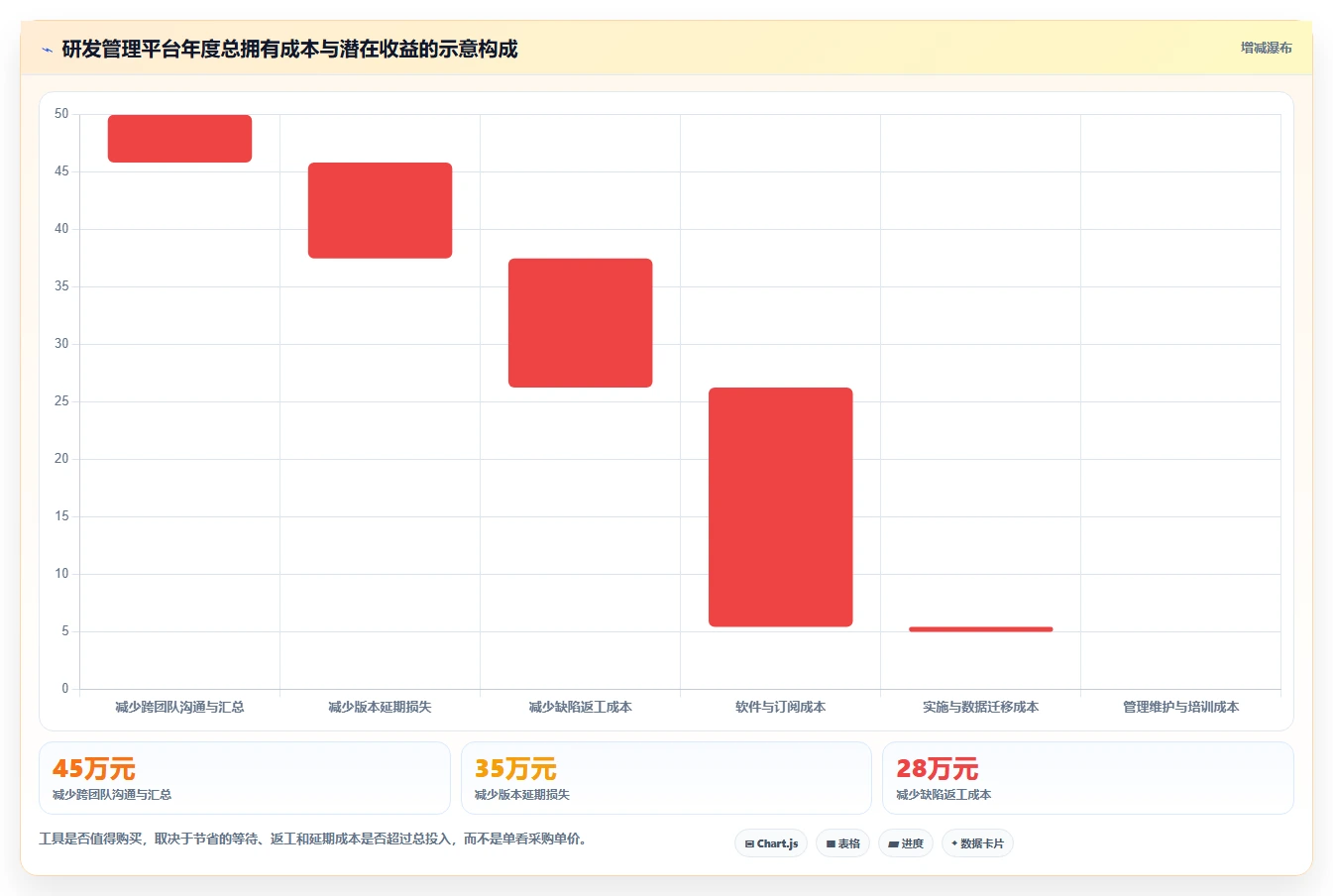Click the caption 减少跨团队沟通与汇总 under 45万元
Screen dimensions: 1333x896
pos(112,795)
